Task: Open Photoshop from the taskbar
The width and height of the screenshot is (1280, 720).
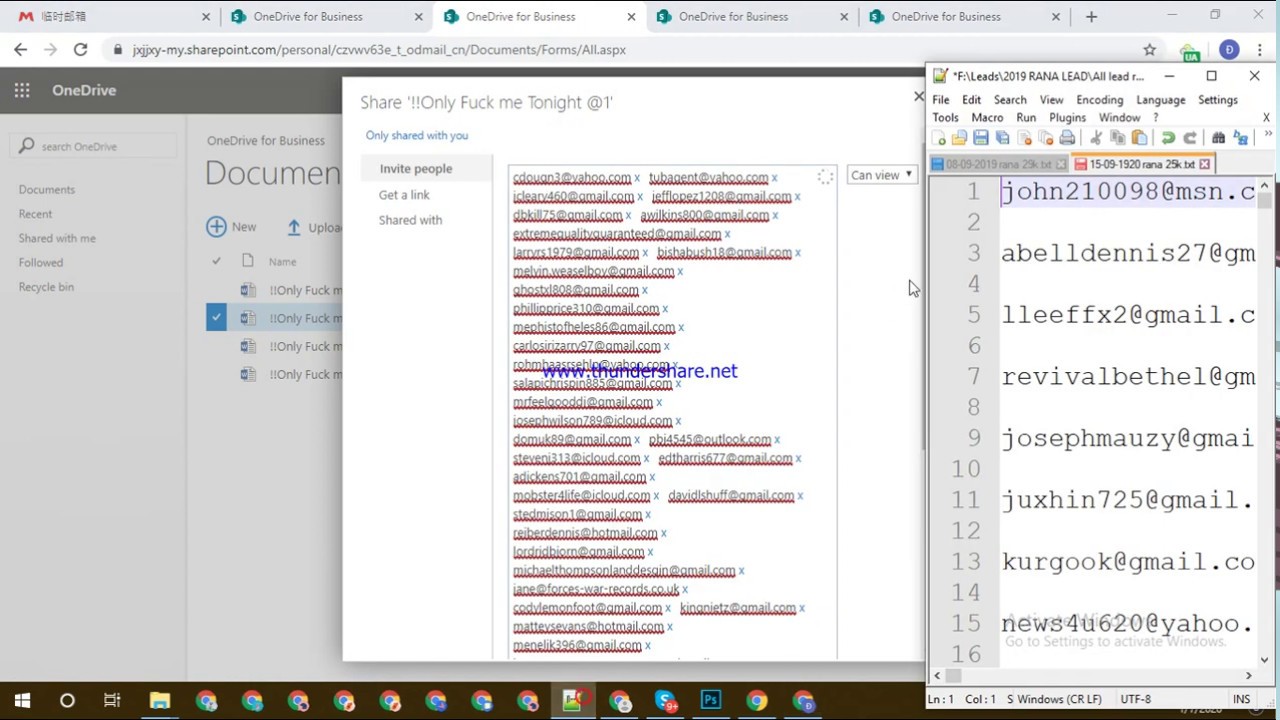Action: coord(711,700)
